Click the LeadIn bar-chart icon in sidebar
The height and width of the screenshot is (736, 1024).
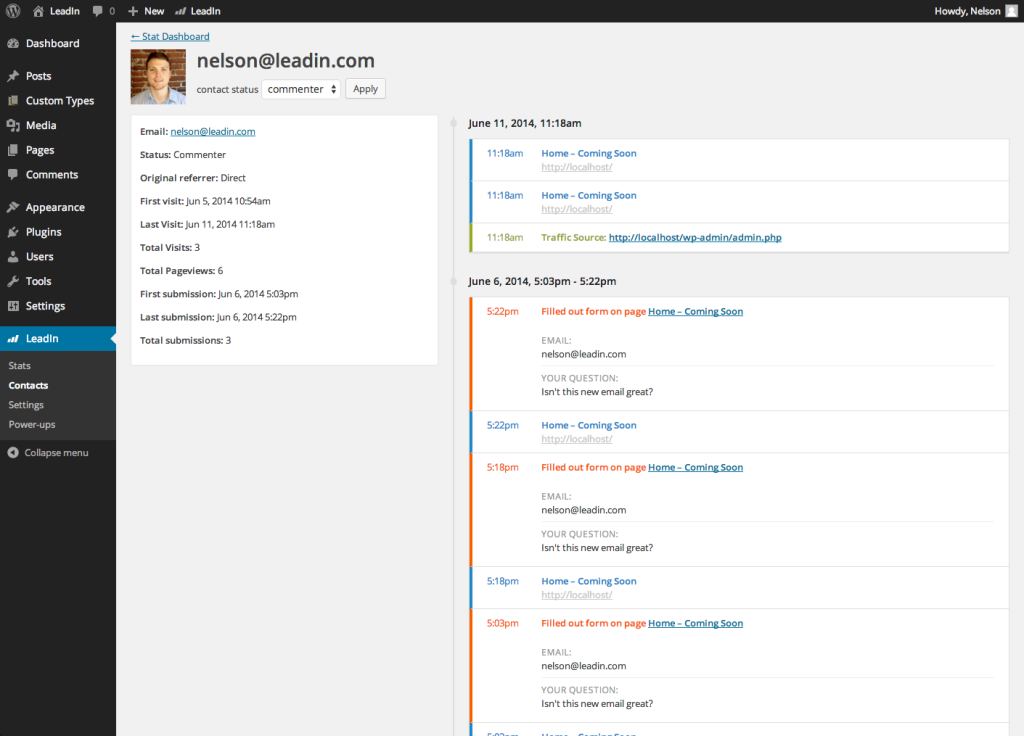pyautogui.click(x=13, y=338)
